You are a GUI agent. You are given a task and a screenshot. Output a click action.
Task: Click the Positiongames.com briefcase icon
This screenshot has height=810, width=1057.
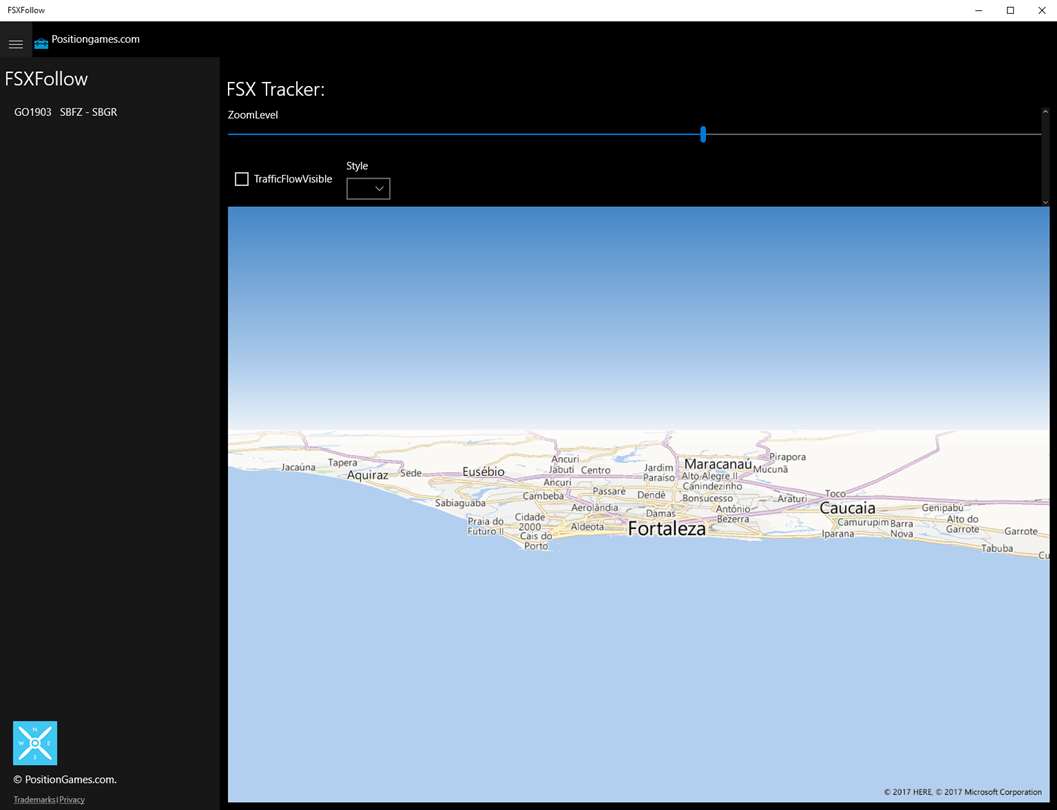(x=41, y=44)
